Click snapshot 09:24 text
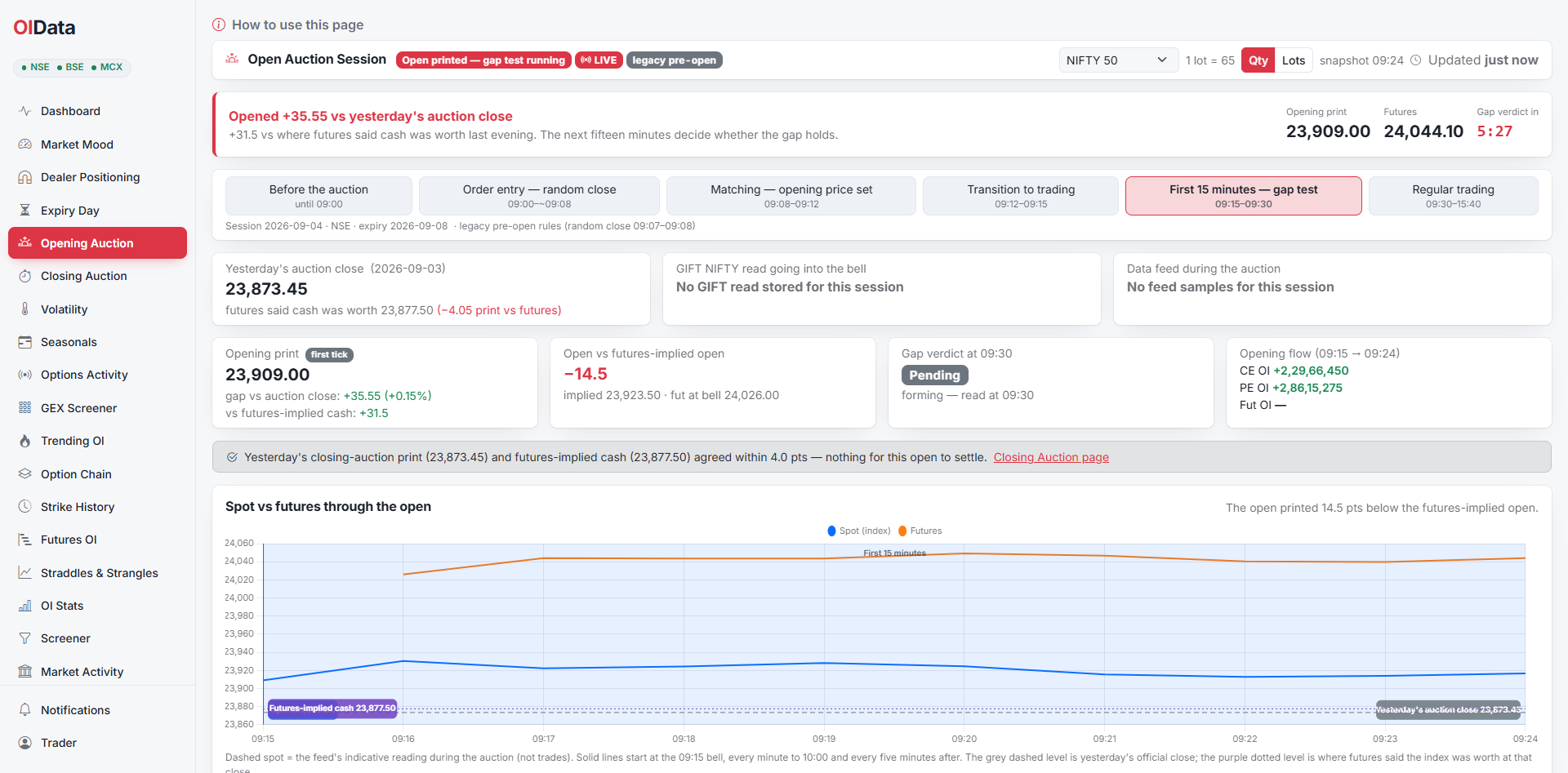This screenshot has height=773, width=1568. [x=1361, y=60]
